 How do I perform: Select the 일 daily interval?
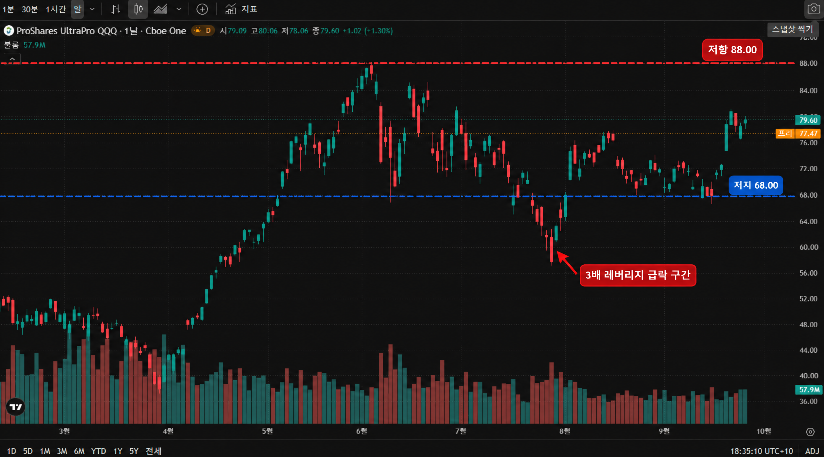pyautogui.click(x=77, y=9)
